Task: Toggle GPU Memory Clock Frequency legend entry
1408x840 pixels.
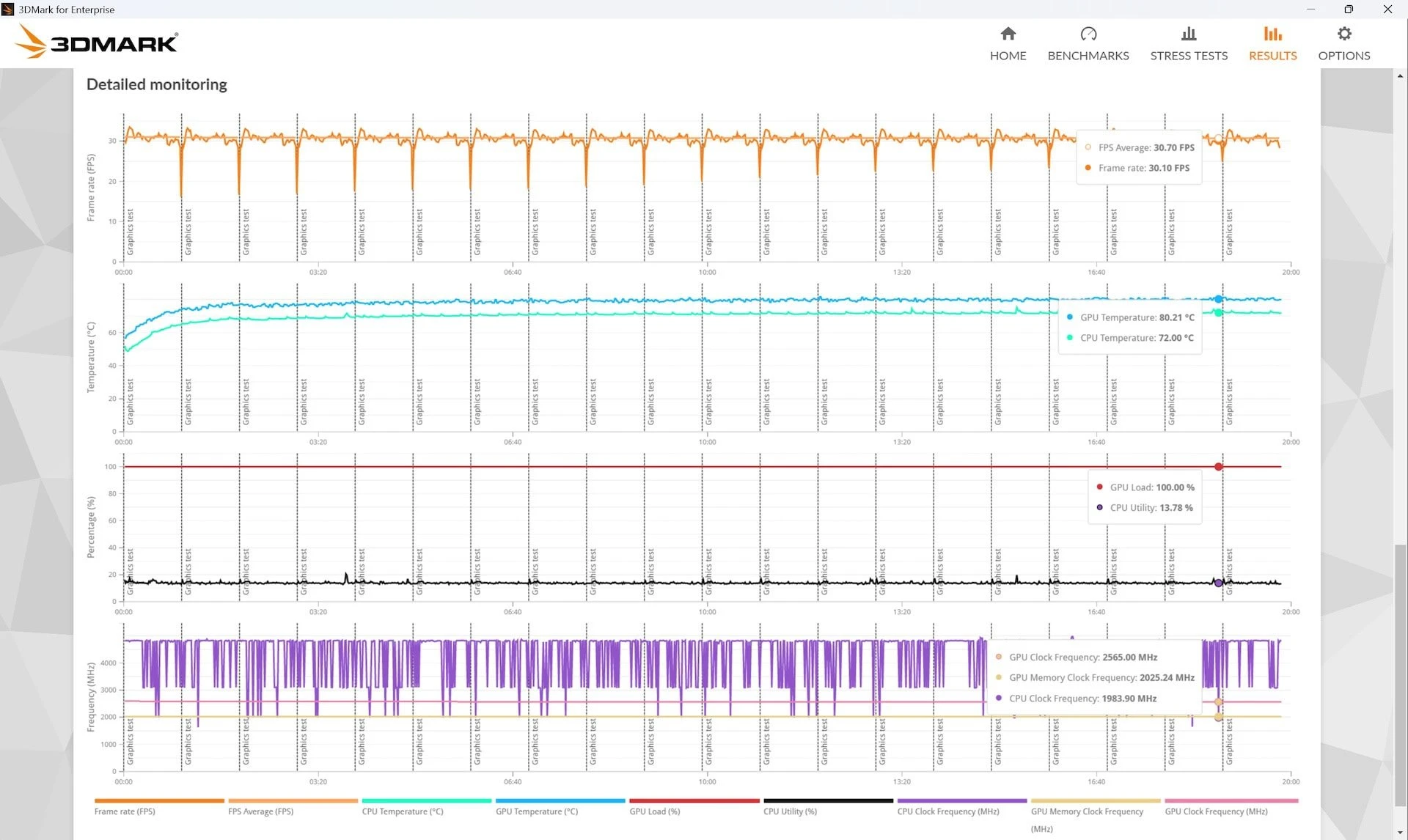Action: click(x=1087, y=811)
